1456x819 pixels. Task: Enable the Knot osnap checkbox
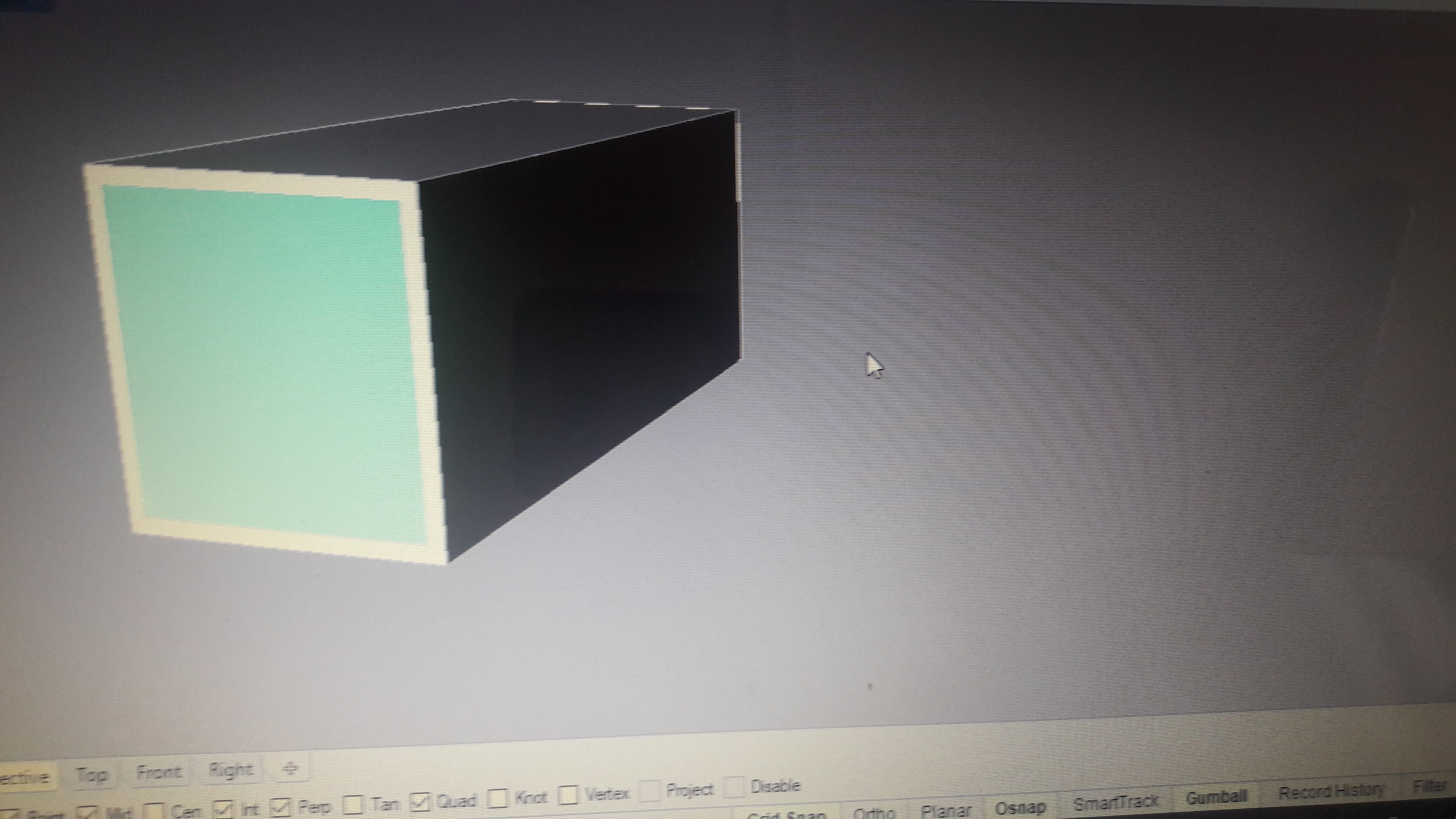tap(497, 799)
